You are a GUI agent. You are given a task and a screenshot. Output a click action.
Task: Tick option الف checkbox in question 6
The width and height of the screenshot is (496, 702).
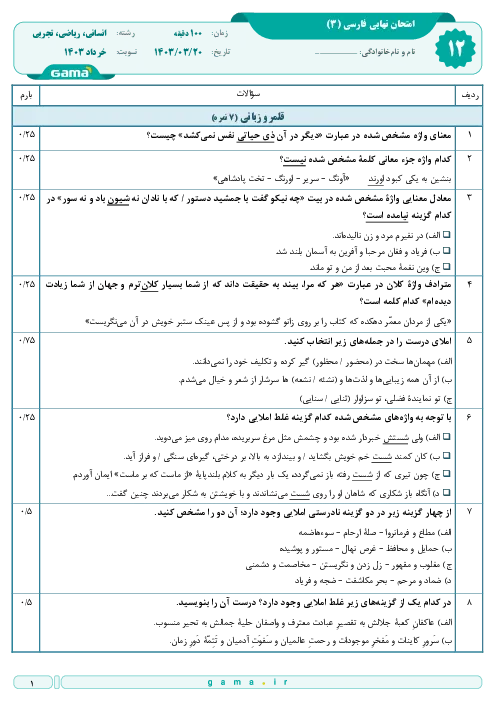pyautogui.click(x=446, y=437)
